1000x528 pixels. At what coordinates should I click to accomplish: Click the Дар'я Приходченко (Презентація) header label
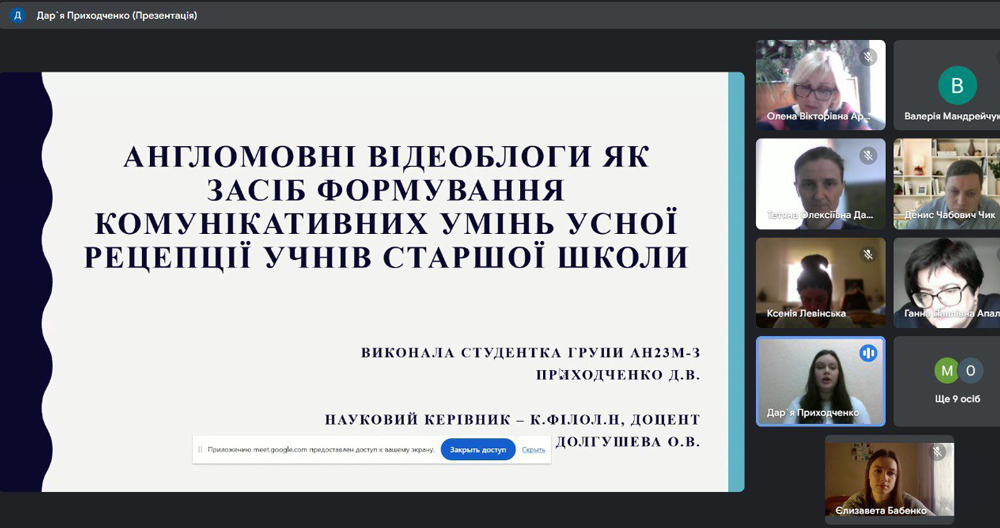click(x=116, y=15)
